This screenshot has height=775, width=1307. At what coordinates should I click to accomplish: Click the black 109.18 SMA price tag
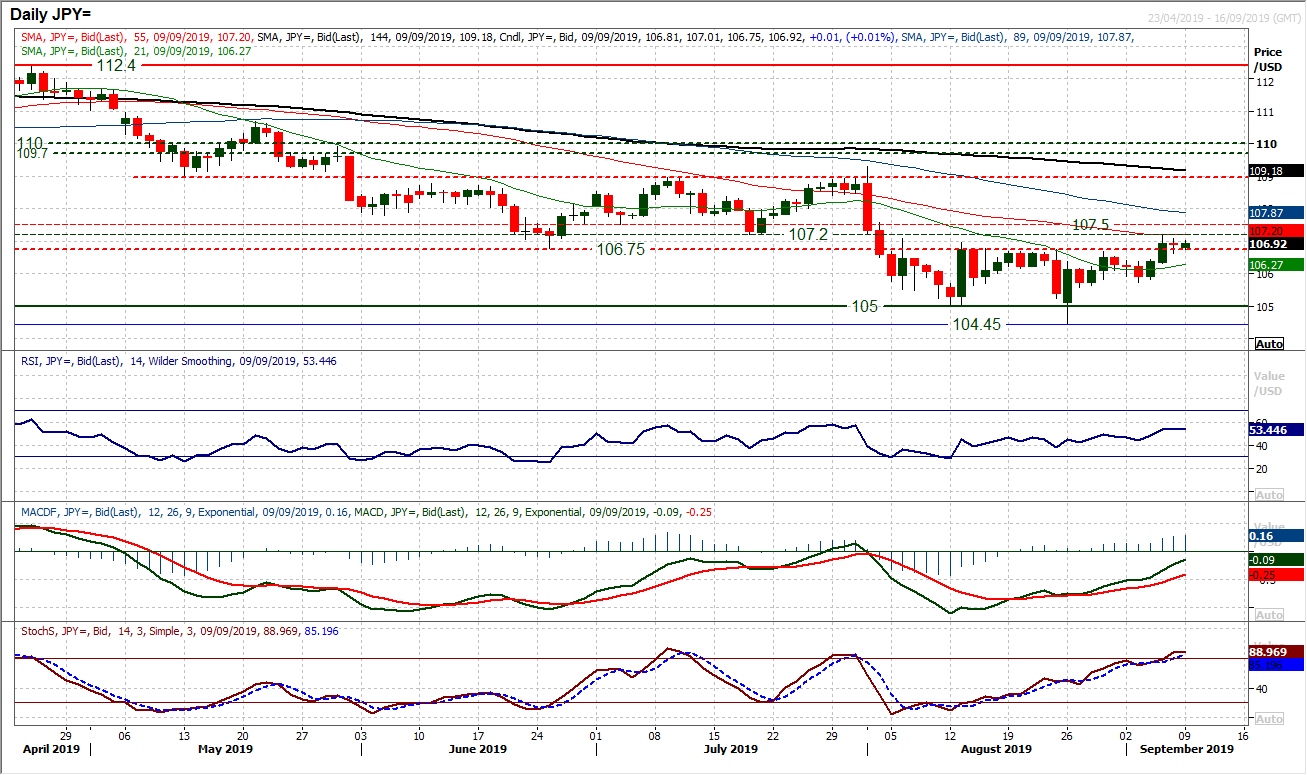[1277, 171]
